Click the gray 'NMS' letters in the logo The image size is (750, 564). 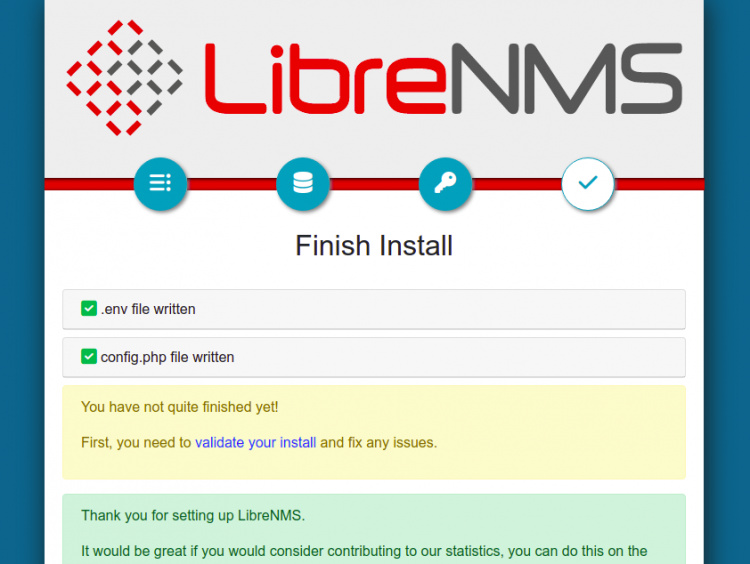click(565, 78)
